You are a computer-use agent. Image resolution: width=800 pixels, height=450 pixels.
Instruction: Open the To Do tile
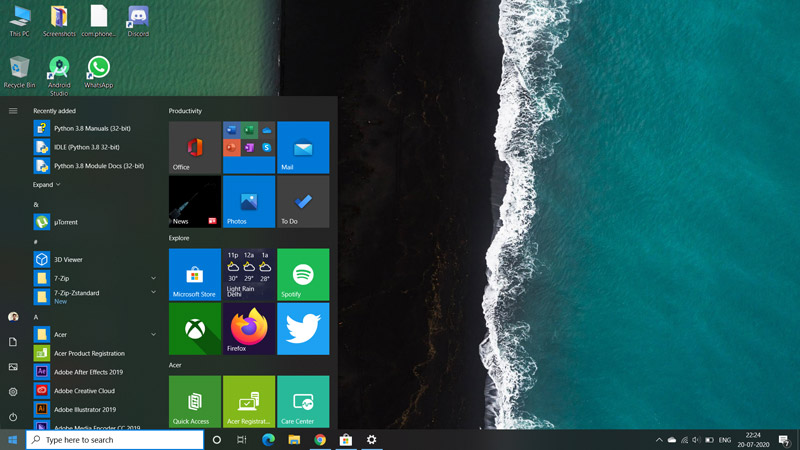[303, 202]
